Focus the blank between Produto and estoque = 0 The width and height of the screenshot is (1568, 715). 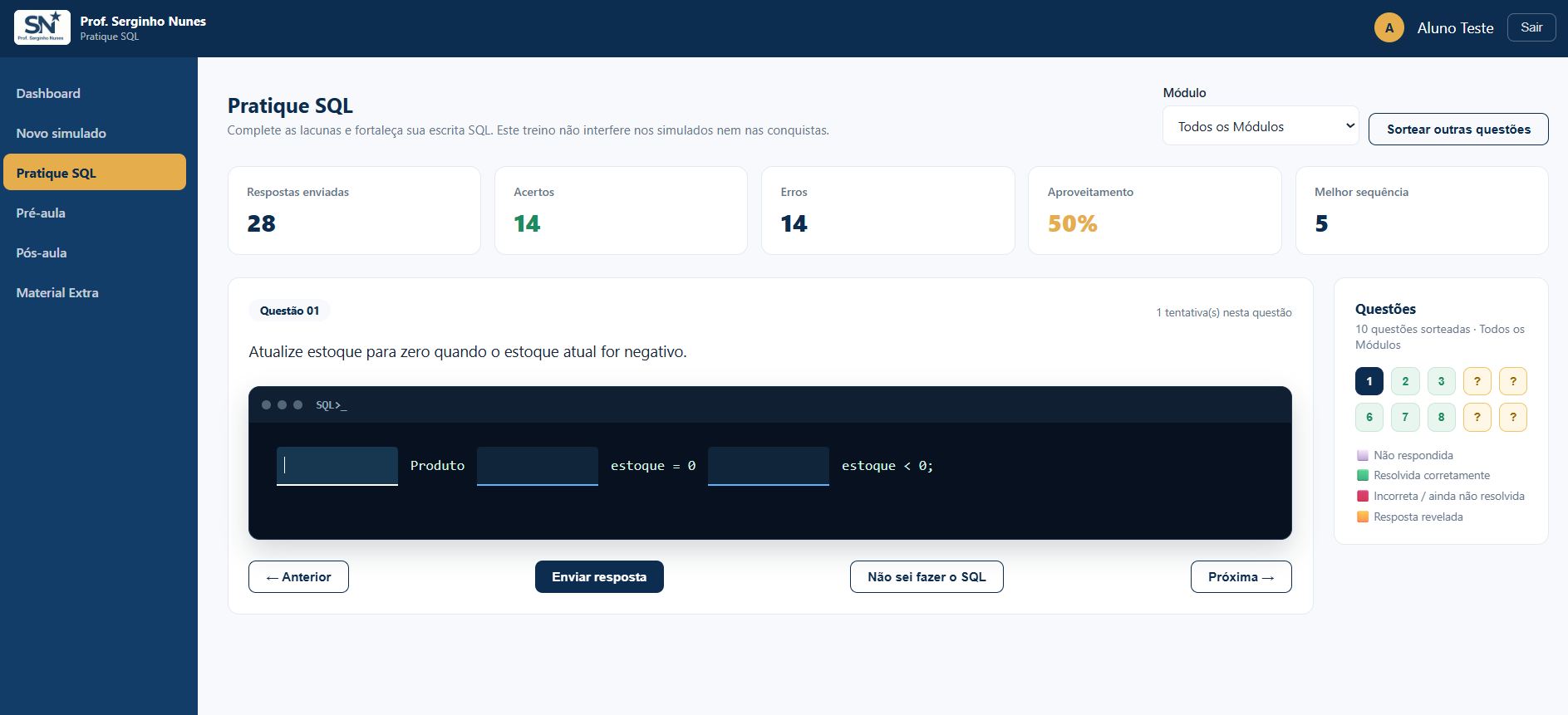coord(538,466)
